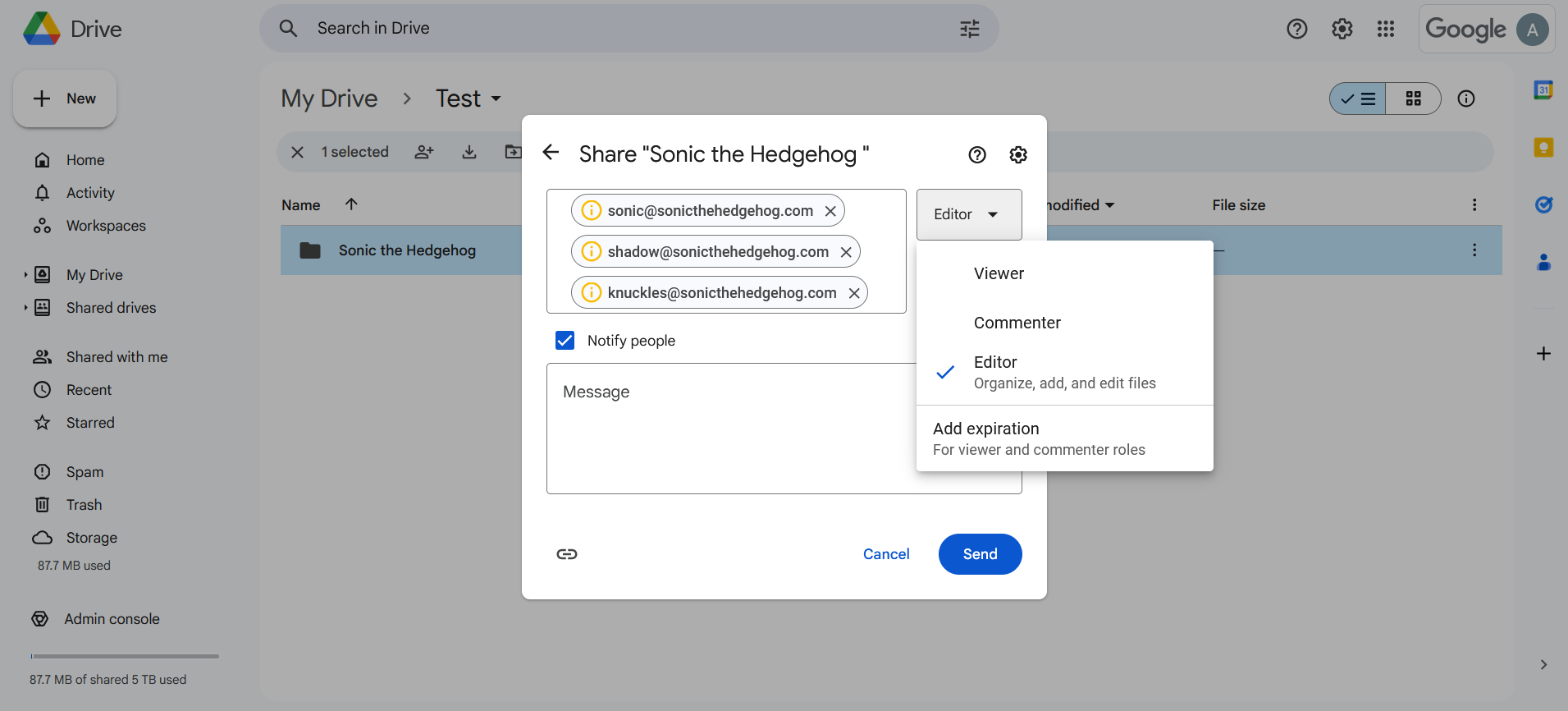
Task: Open help in the share dialog
Action: click(977, 154)
